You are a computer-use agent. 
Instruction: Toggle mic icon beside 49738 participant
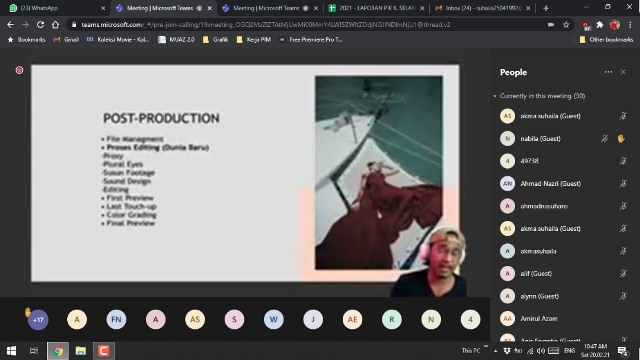coord(623,161)
